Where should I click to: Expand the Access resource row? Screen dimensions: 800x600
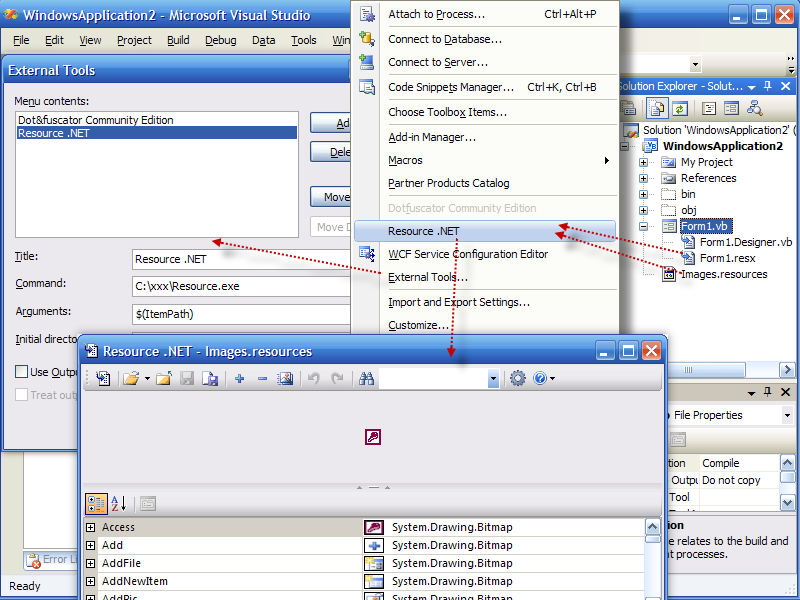tap(90, 527)
